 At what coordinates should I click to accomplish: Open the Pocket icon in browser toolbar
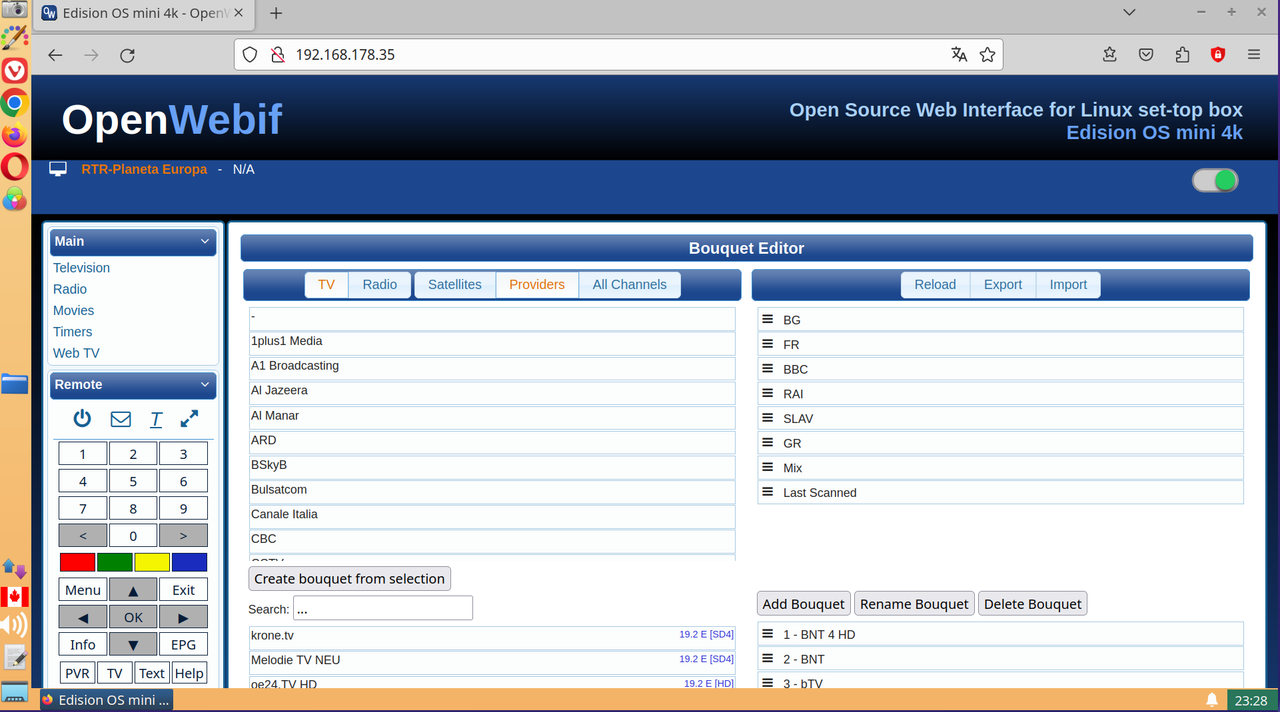(x=1146, y=55)
